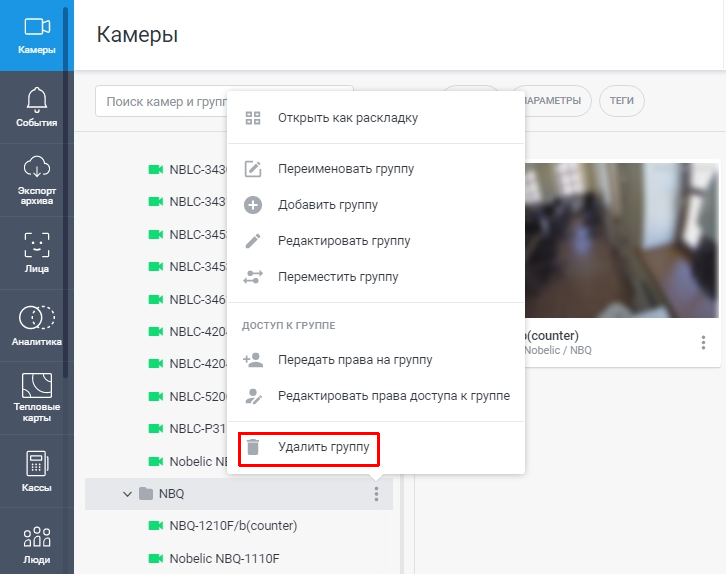Choose Передать права на группу
726x574 pixels.
click(376, 360)
